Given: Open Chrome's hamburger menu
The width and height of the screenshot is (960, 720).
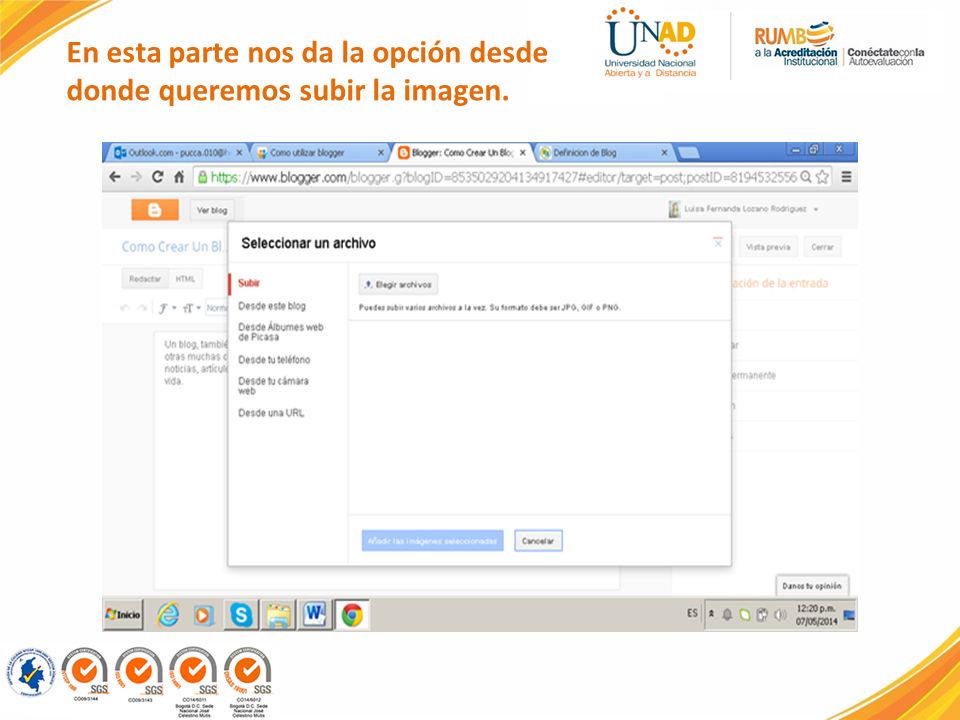Looking at the screenshot, I should click(x=846, y=177).
